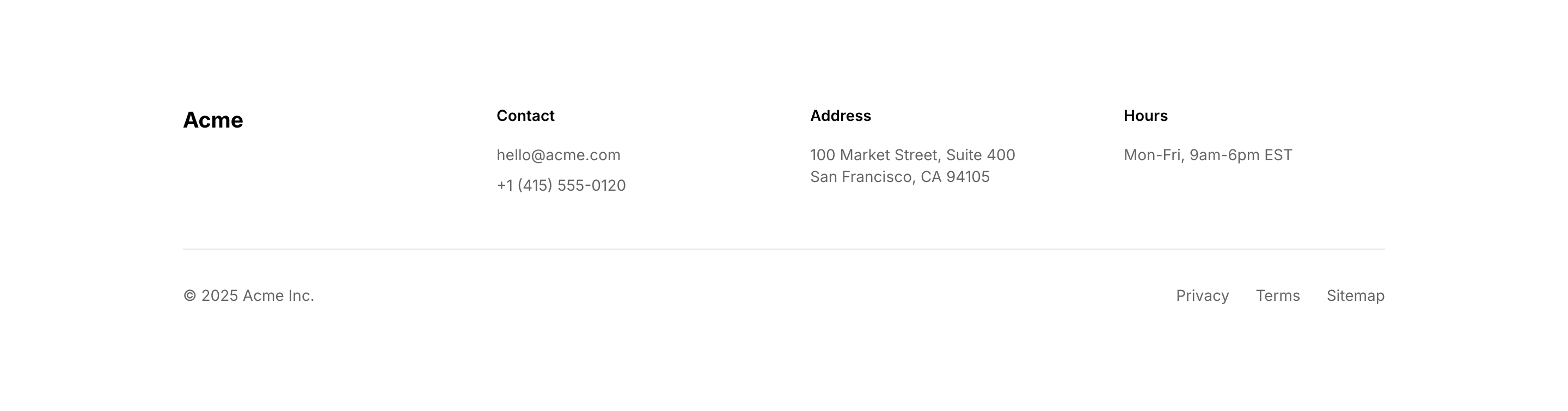Click the Hours column heading
1568x411 pixels.
click(x=1145, y=116)
